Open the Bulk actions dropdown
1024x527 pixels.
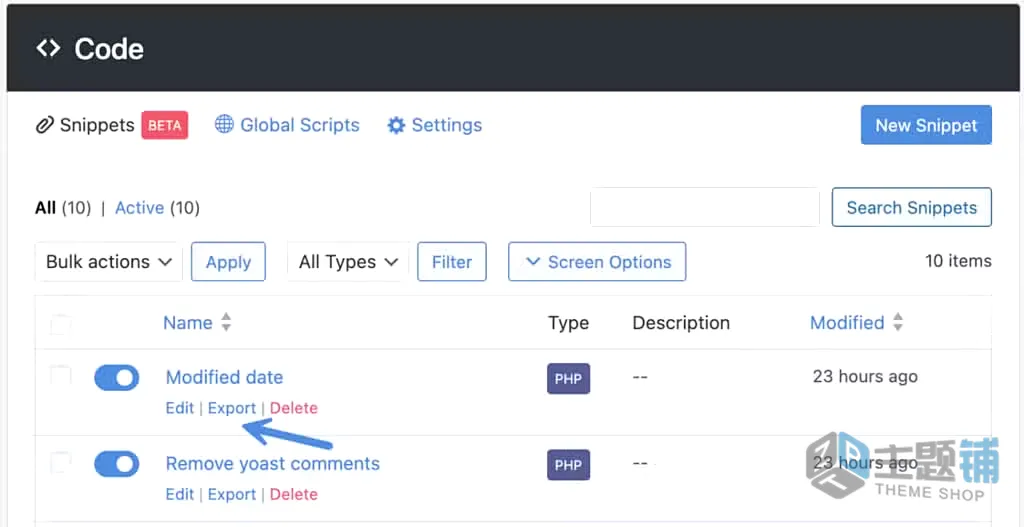point(108,262)
